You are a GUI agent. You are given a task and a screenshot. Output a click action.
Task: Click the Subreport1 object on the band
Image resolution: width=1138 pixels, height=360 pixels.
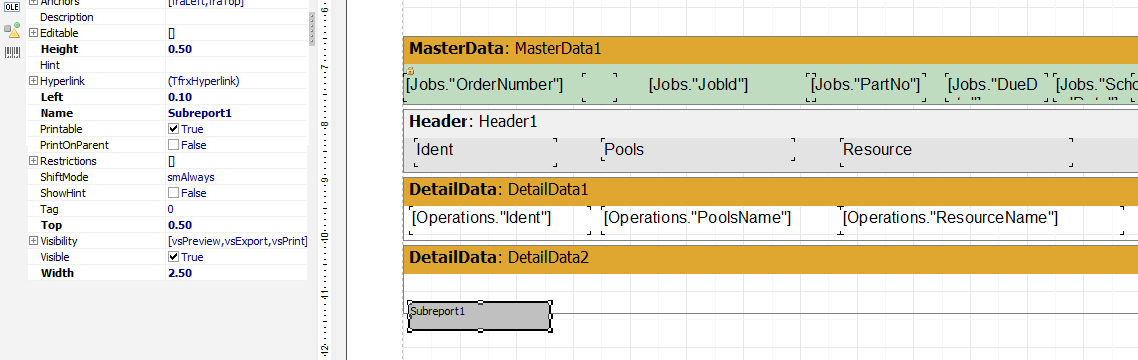coord(479,316)
